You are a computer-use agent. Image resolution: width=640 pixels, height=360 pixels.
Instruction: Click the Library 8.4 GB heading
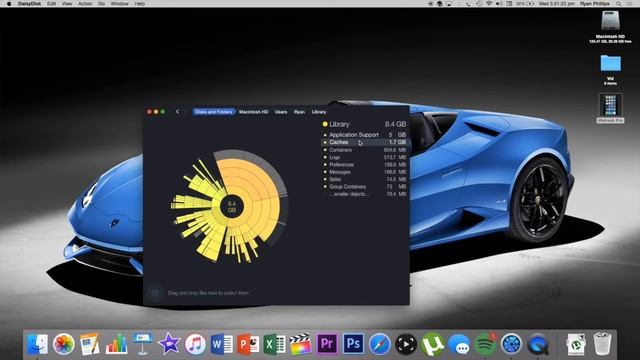364,124
